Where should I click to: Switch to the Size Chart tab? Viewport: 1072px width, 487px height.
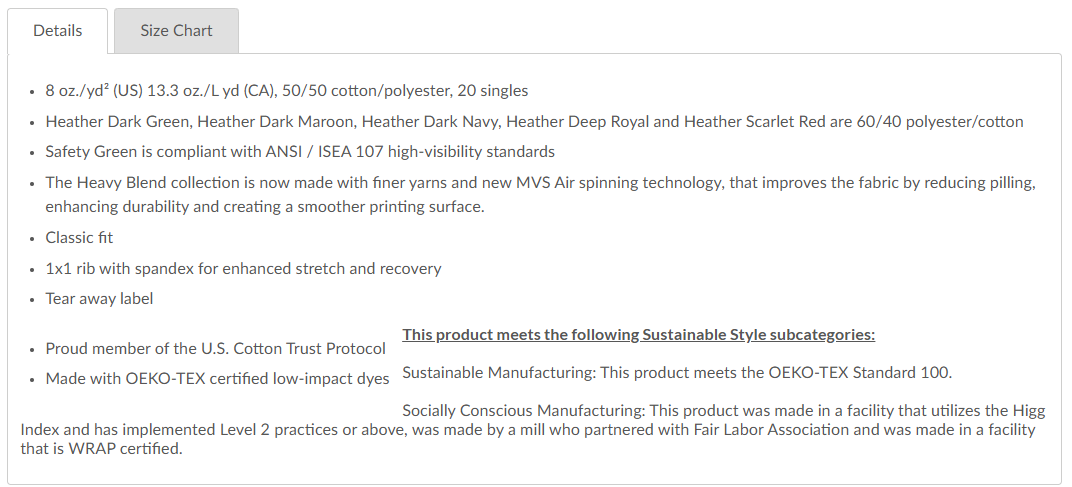pyautogui.click(x=176, y=31)
